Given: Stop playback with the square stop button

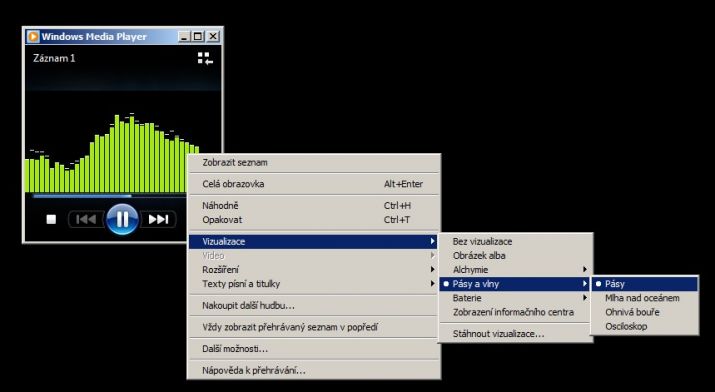Looking at the screenshot, I should [51, 219].
